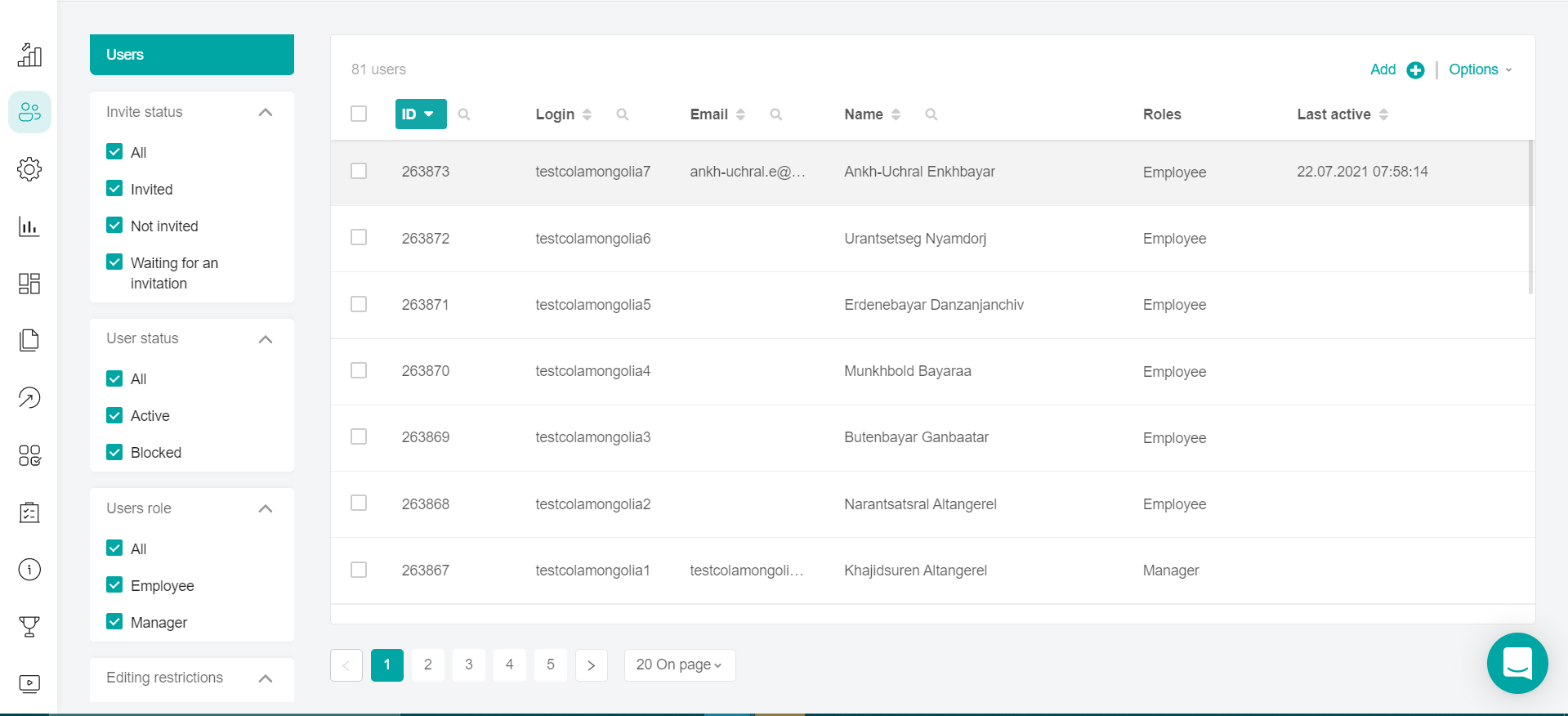Search by Email using the magnifier icon
Viewport: 1568px width, 716px height.
point(776,114)
